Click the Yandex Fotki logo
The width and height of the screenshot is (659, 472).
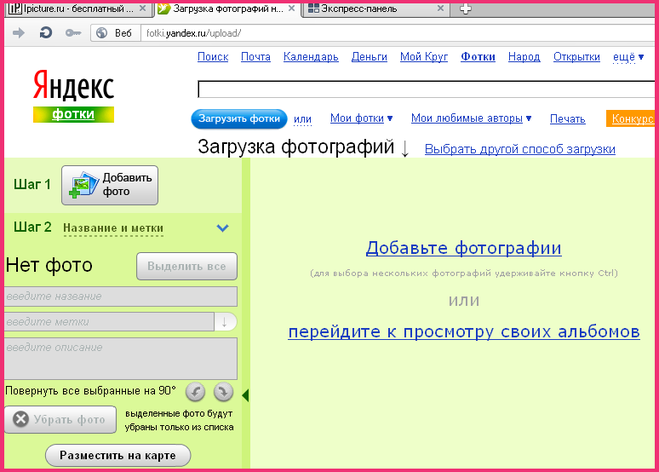[x=73, y=96]
